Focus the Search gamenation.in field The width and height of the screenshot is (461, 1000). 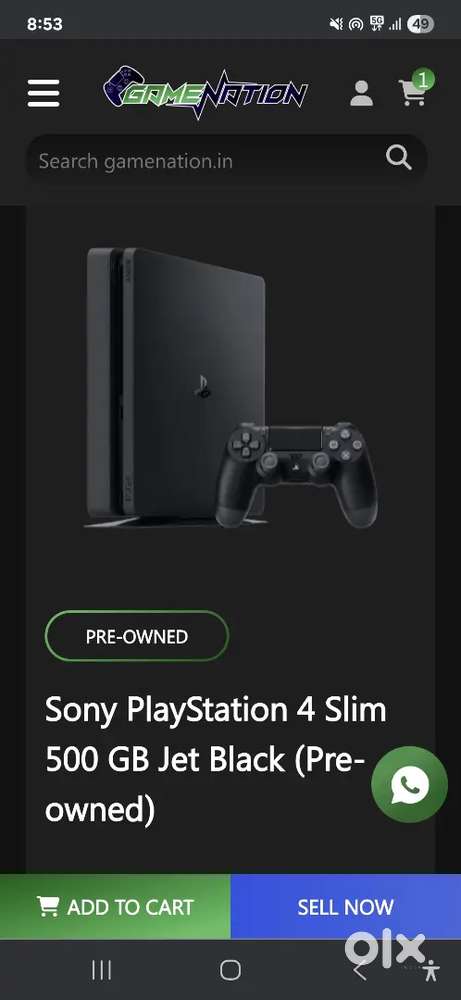click(x=226, y=159)
